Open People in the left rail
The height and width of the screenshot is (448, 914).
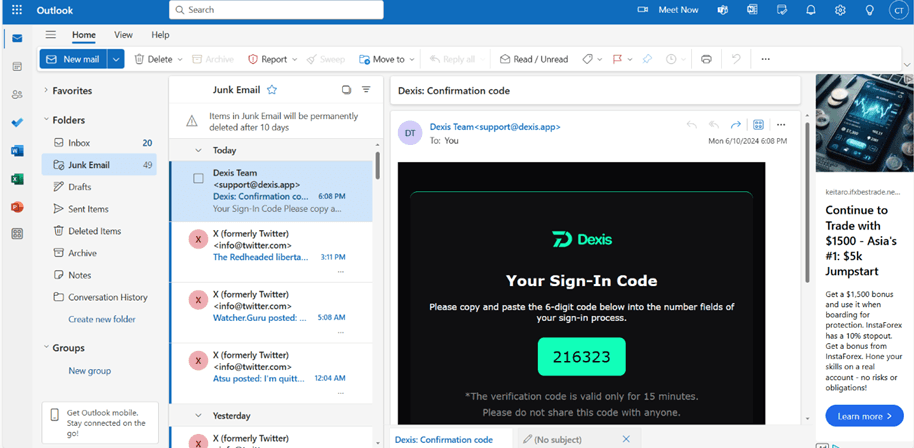click(17, 94)
